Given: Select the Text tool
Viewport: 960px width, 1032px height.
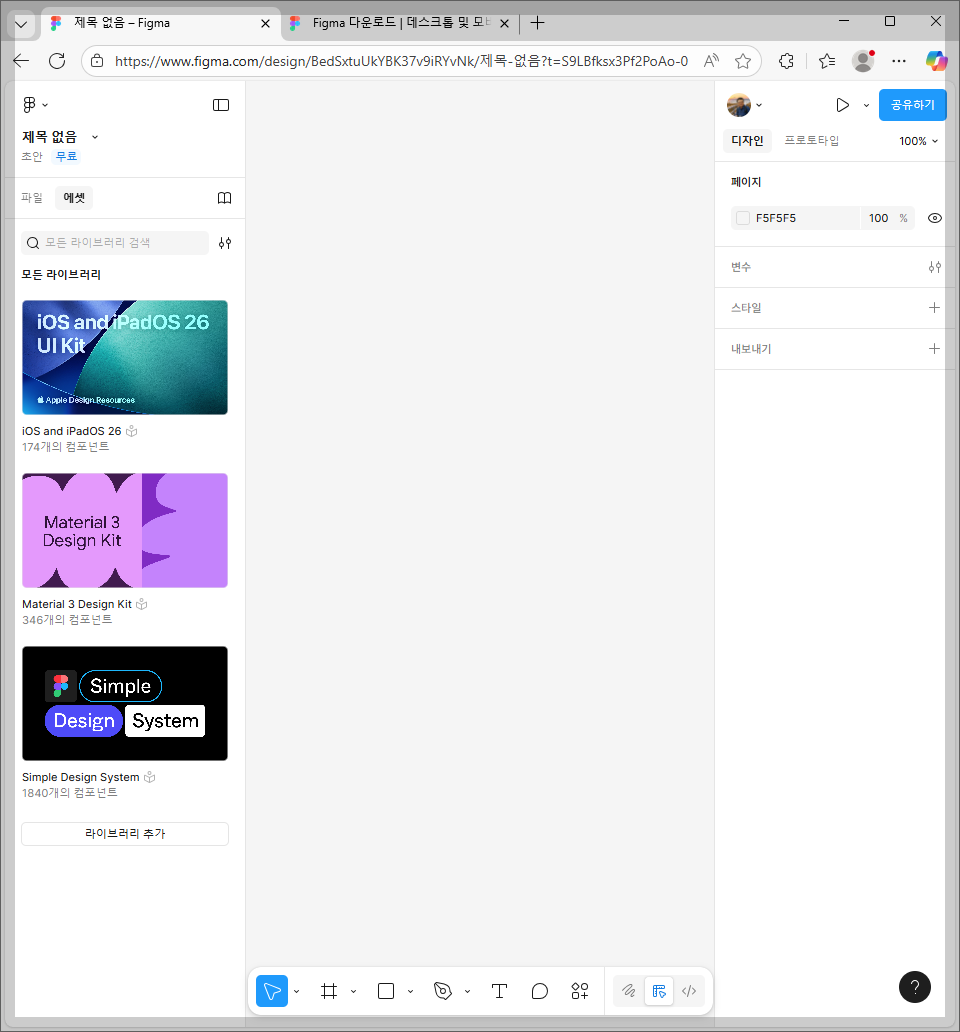Looking at the screenshot, I should click(499, 991).
